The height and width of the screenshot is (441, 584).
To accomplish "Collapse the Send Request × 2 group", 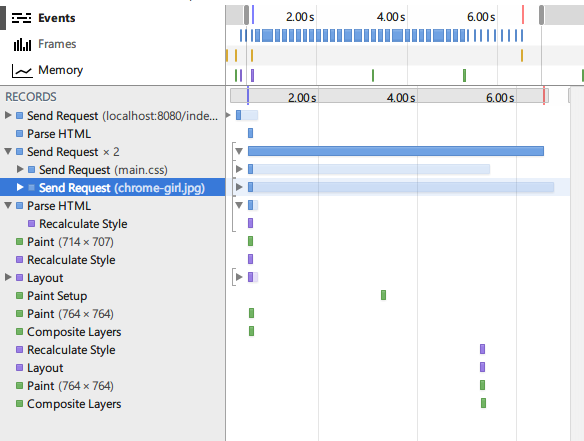I will click(8, 152).
